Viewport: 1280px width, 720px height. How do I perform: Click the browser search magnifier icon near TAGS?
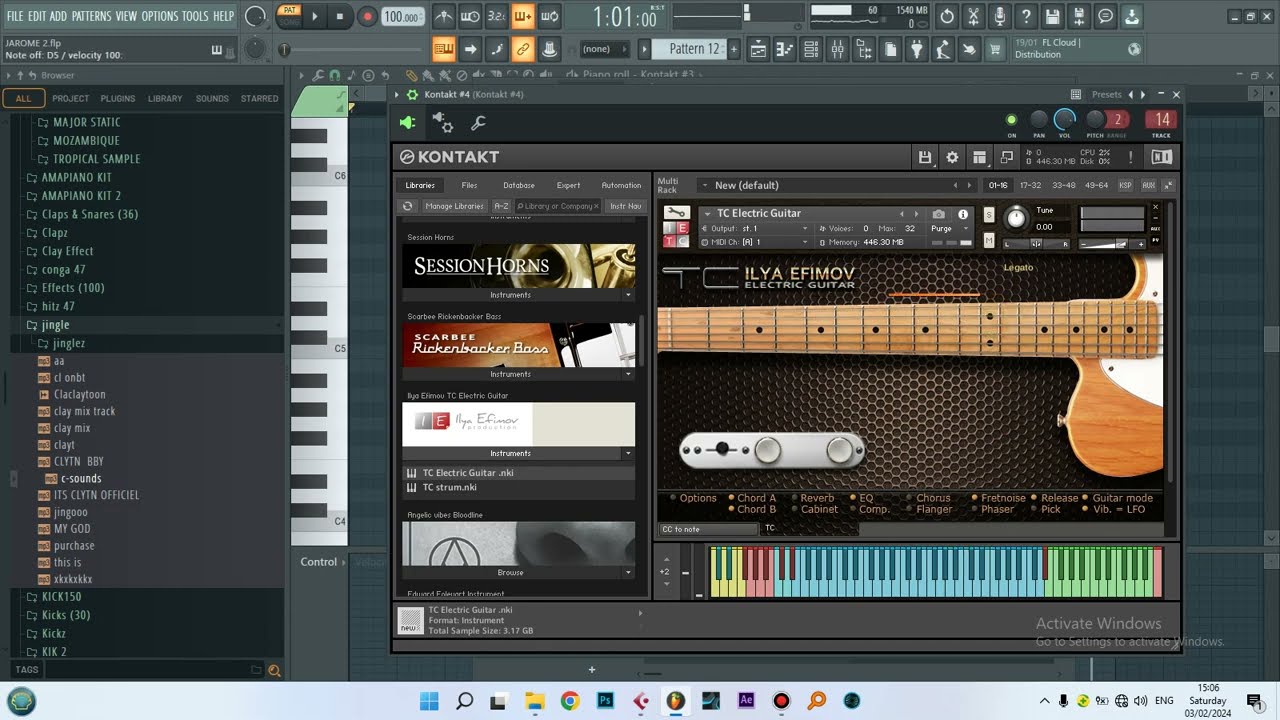pyautogui.click(x=274, y=670)
